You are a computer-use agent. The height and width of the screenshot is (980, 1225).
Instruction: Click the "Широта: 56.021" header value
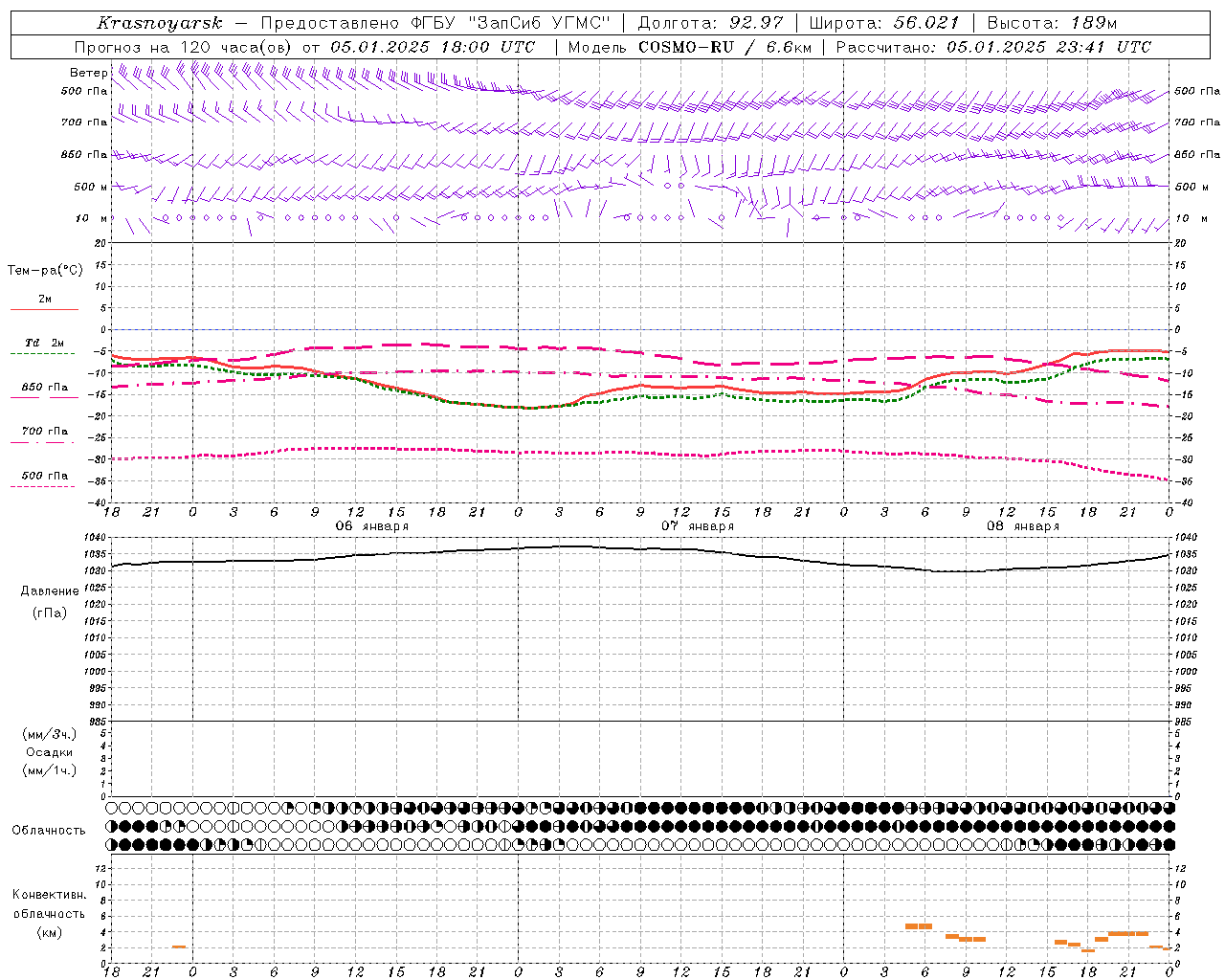pyautogui.click(x=883, y=23)
